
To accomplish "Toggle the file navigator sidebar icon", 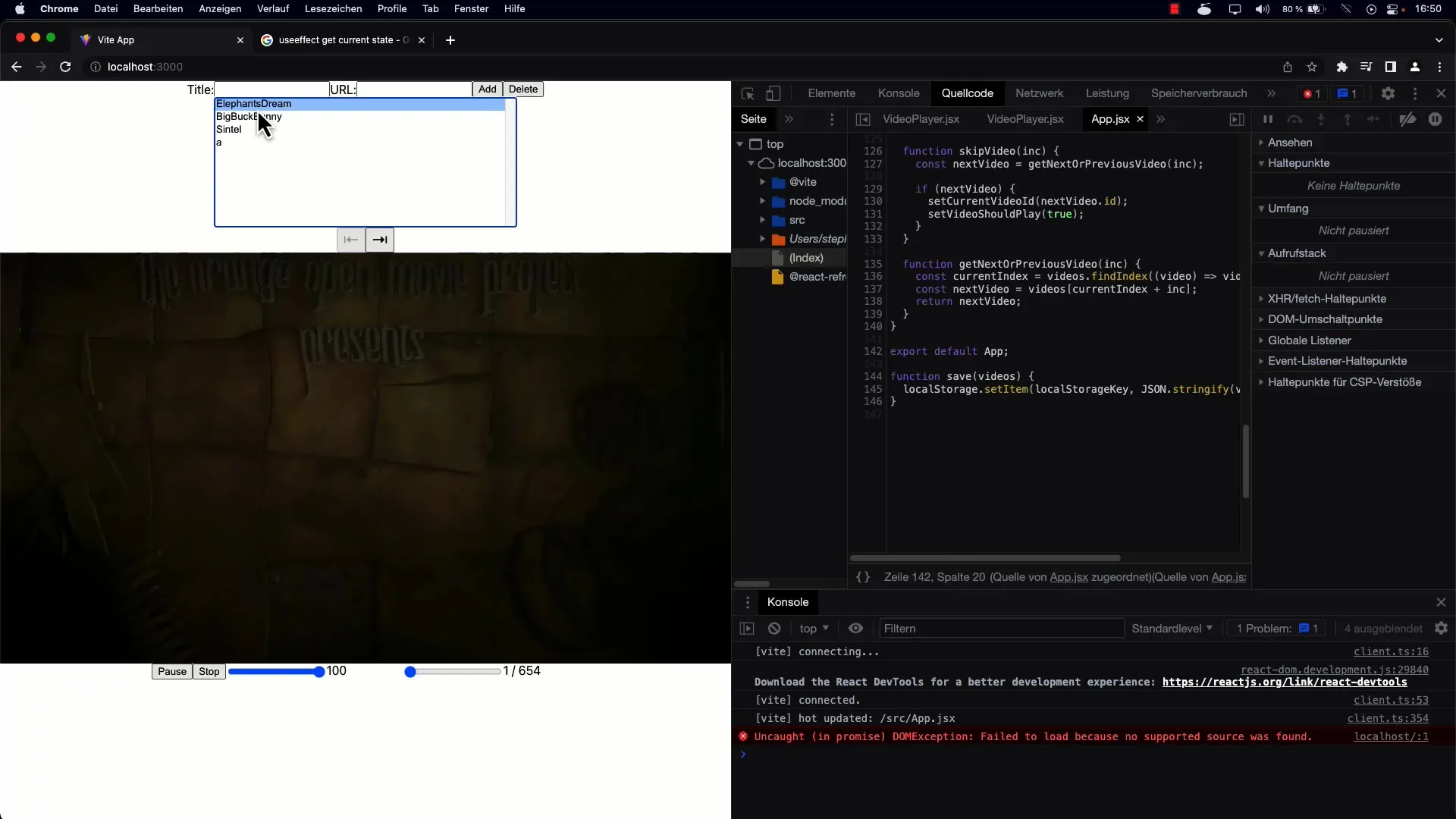I will pos(863,119).
